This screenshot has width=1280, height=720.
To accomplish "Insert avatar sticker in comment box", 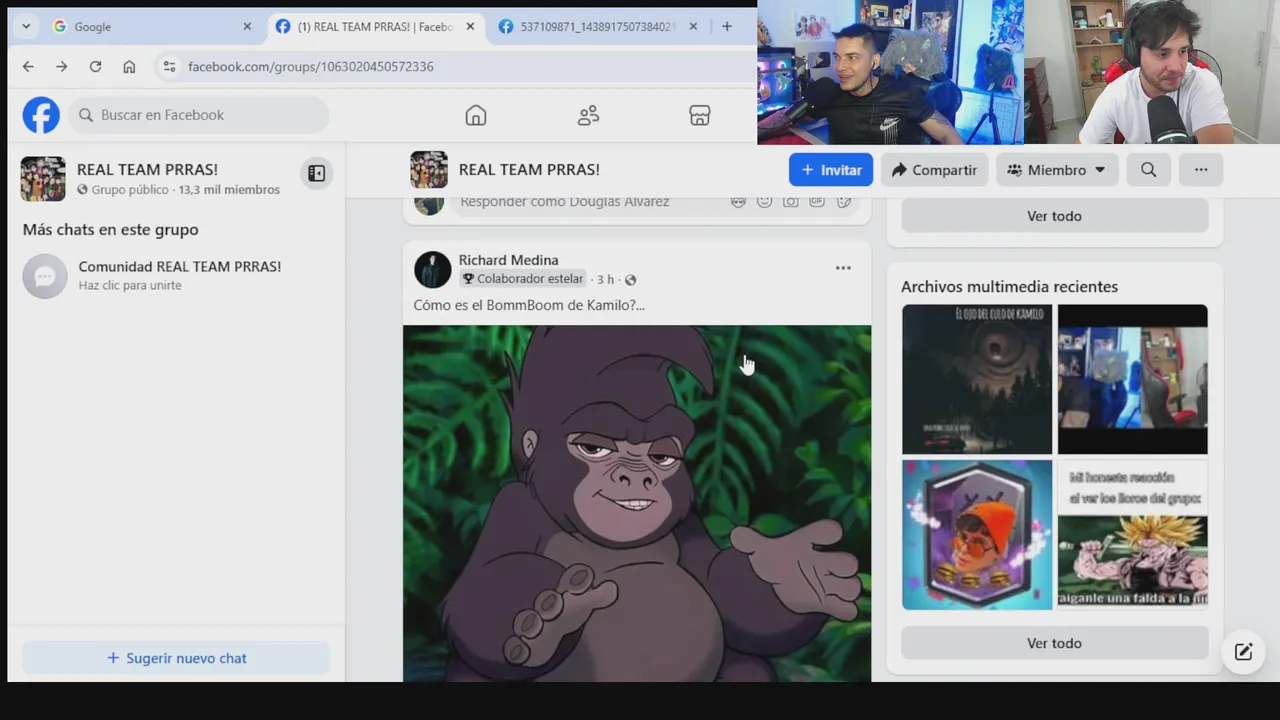I will tap(738, 201).
